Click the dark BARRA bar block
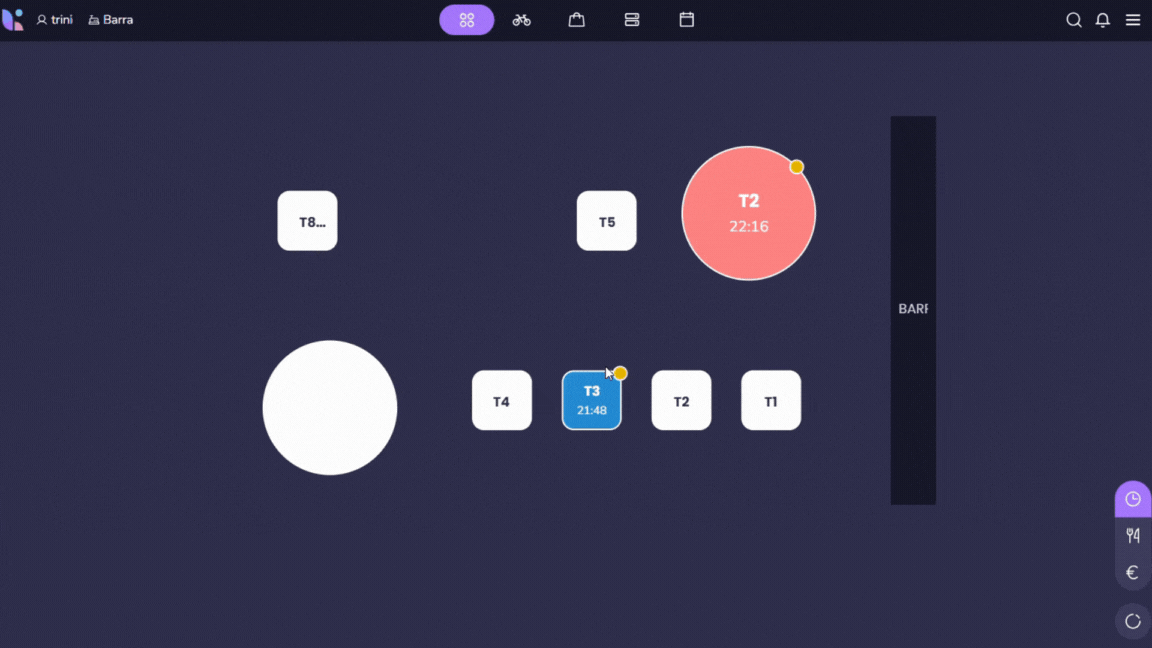The height and width of the screenshot is (648, 1152). [913, 310]
